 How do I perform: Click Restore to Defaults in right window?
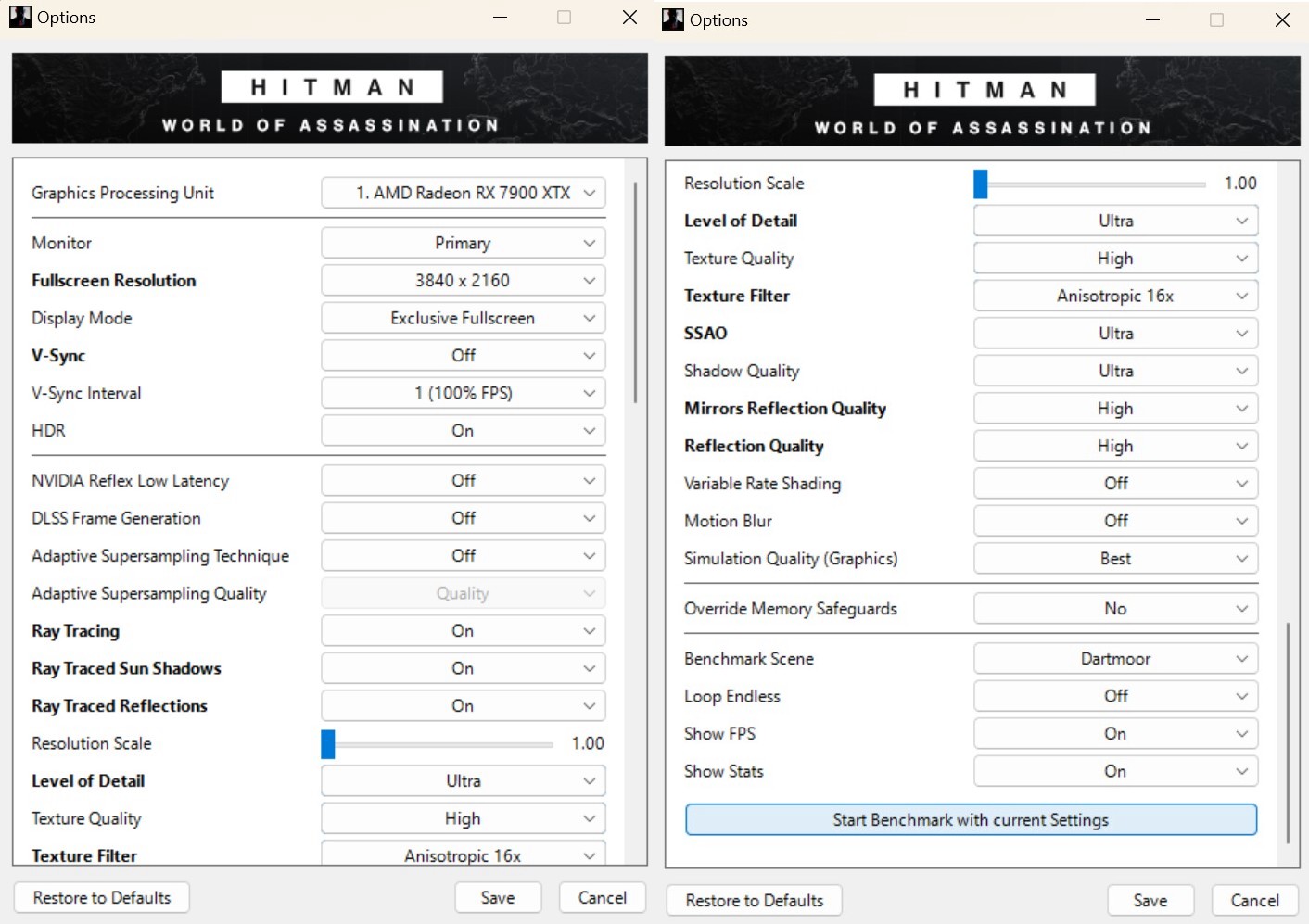tap(755, 900)
